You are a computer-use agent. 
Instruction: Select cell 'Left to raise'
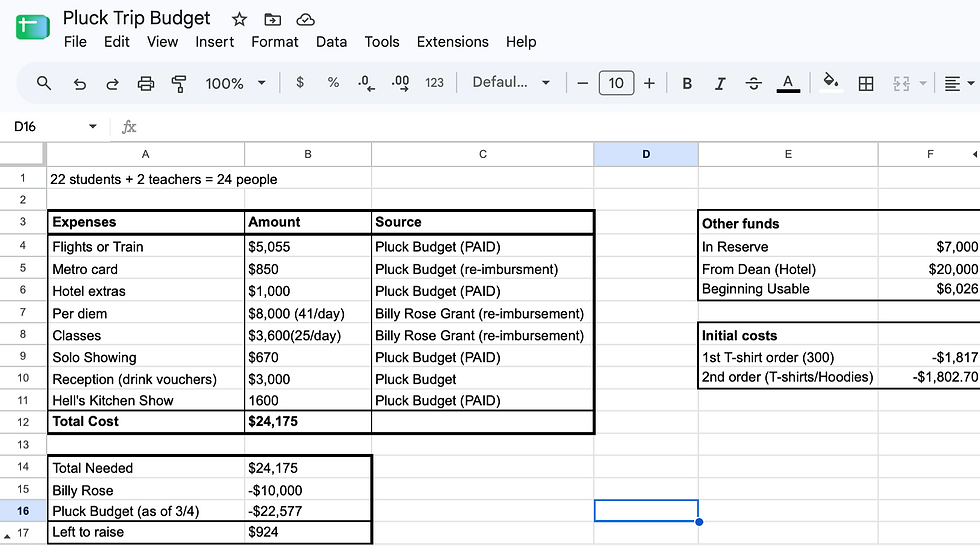pyautogui.click(x=146, y=532)
